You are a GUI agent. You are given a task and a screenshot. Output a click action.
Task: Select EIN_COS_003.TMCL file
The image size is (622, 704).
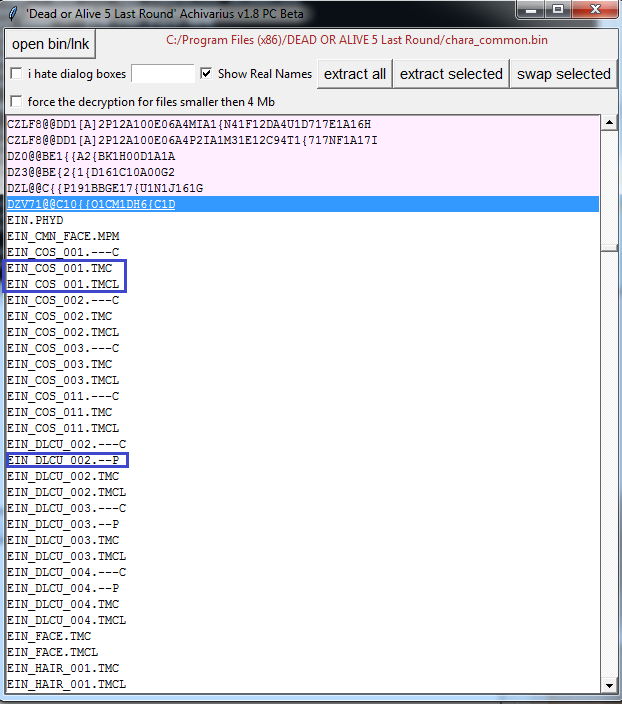[x=303, y=380]
